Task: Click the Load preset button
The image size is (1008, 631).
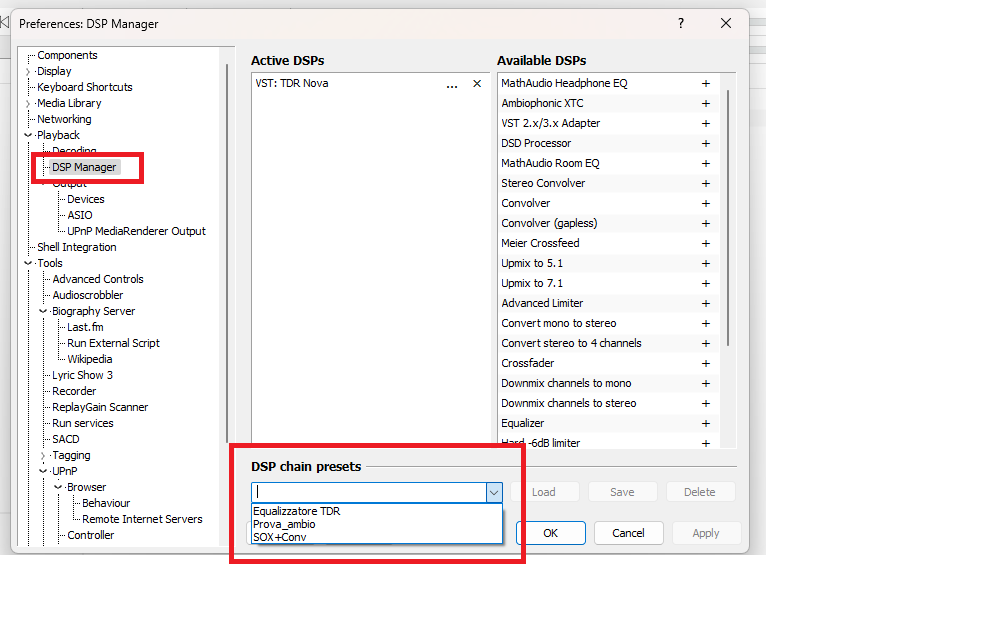Action: coord(544,492)
